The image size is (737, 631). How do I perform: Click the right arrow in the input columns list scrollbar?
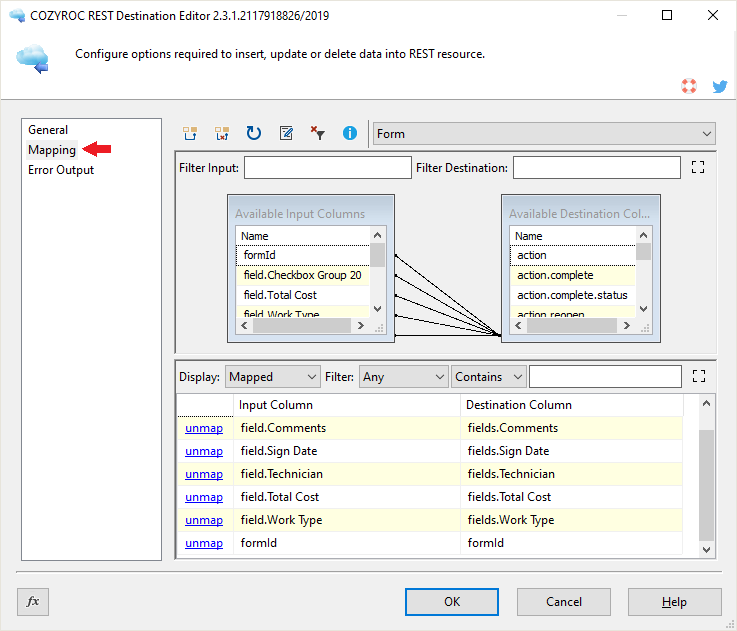(361, 325)
